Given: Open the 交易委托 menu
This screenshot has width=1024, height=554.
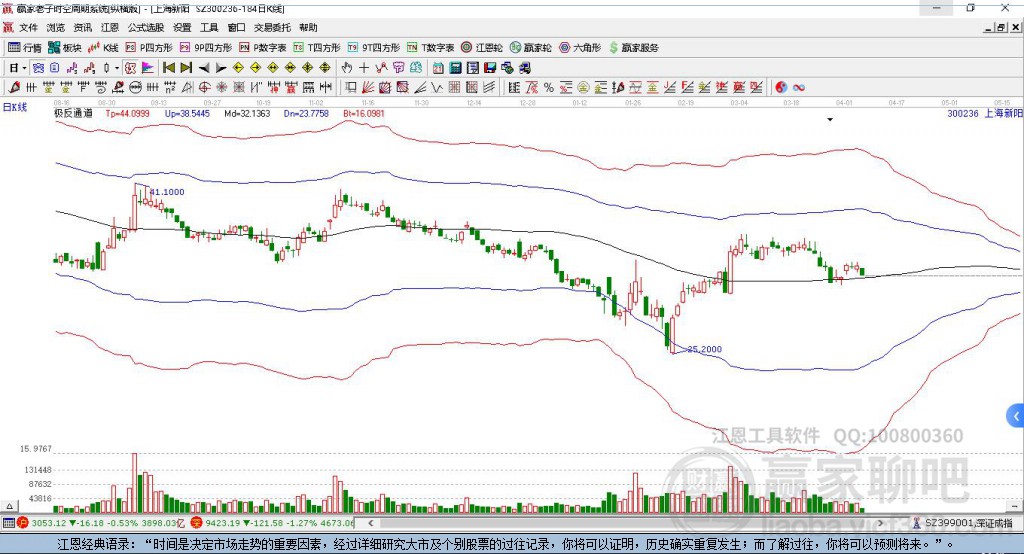Looking at the screenshot, I should 272,27.
